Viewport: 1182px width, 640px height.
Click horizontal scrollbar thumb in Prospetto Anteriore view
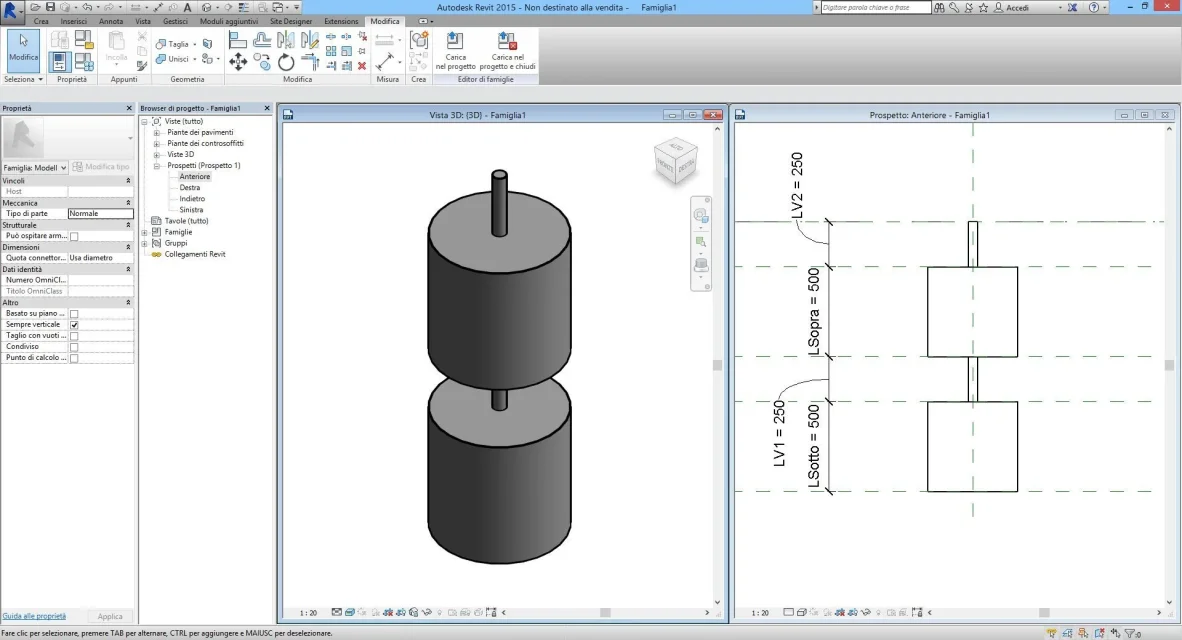tap(1044, 613)
